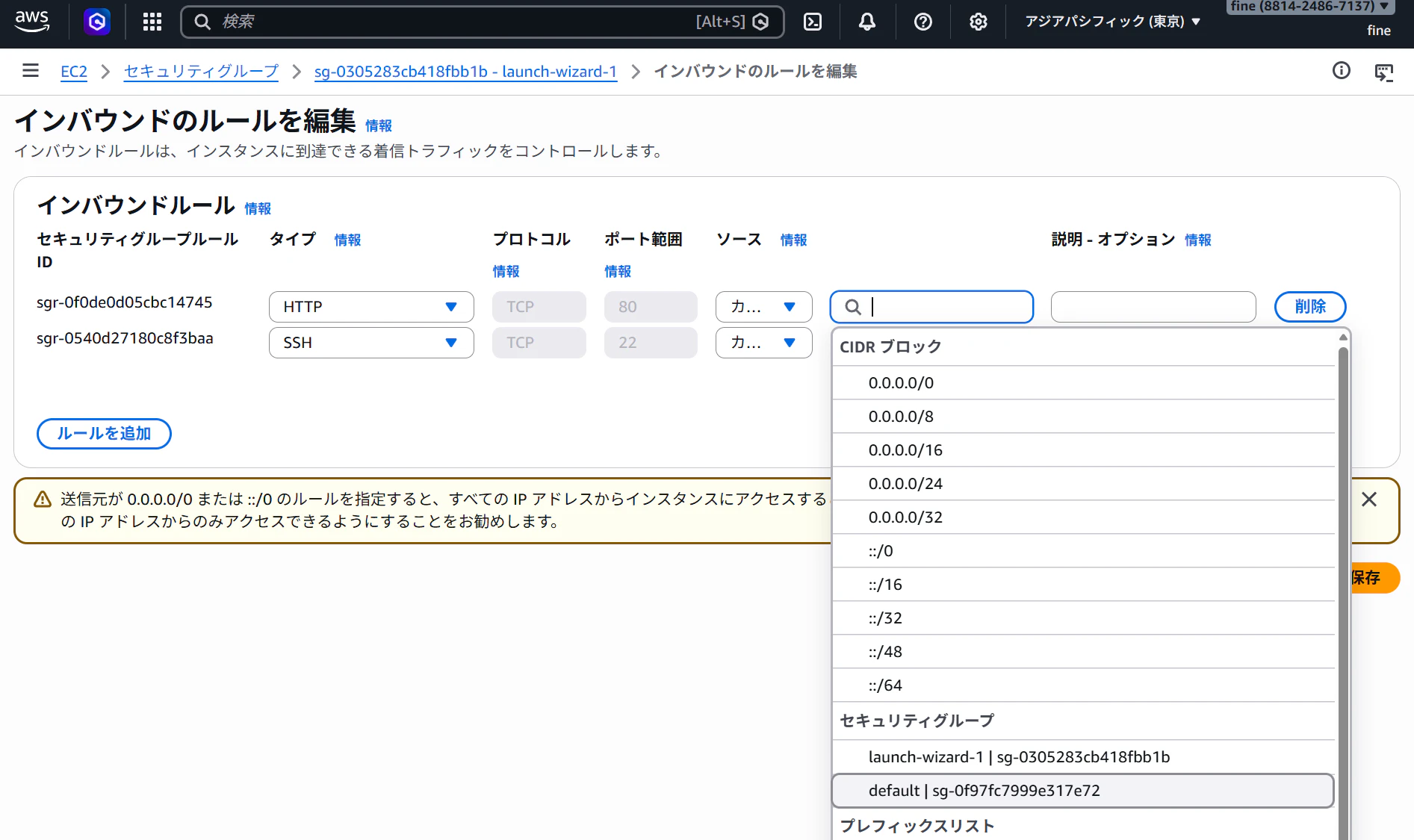Image resolution: width=1414 pixels, height=840 pixels.
Task: Select the ::/64 IPv6 option
Action: tap(1083, 685)
